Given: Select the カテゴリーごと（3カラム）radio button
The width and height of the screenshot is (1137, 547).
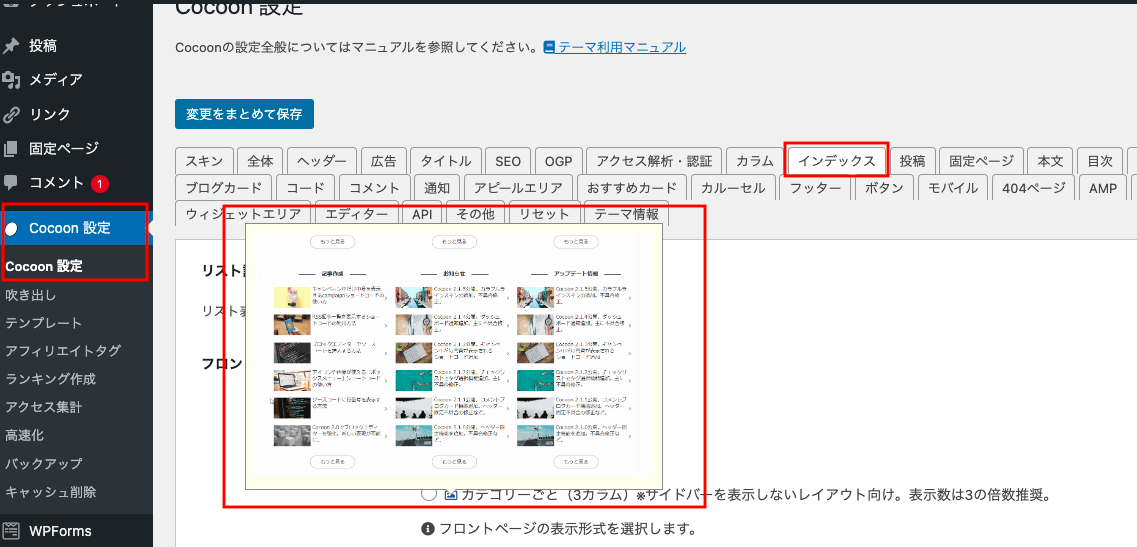Looking at the screenshot, I should point(429,494).
